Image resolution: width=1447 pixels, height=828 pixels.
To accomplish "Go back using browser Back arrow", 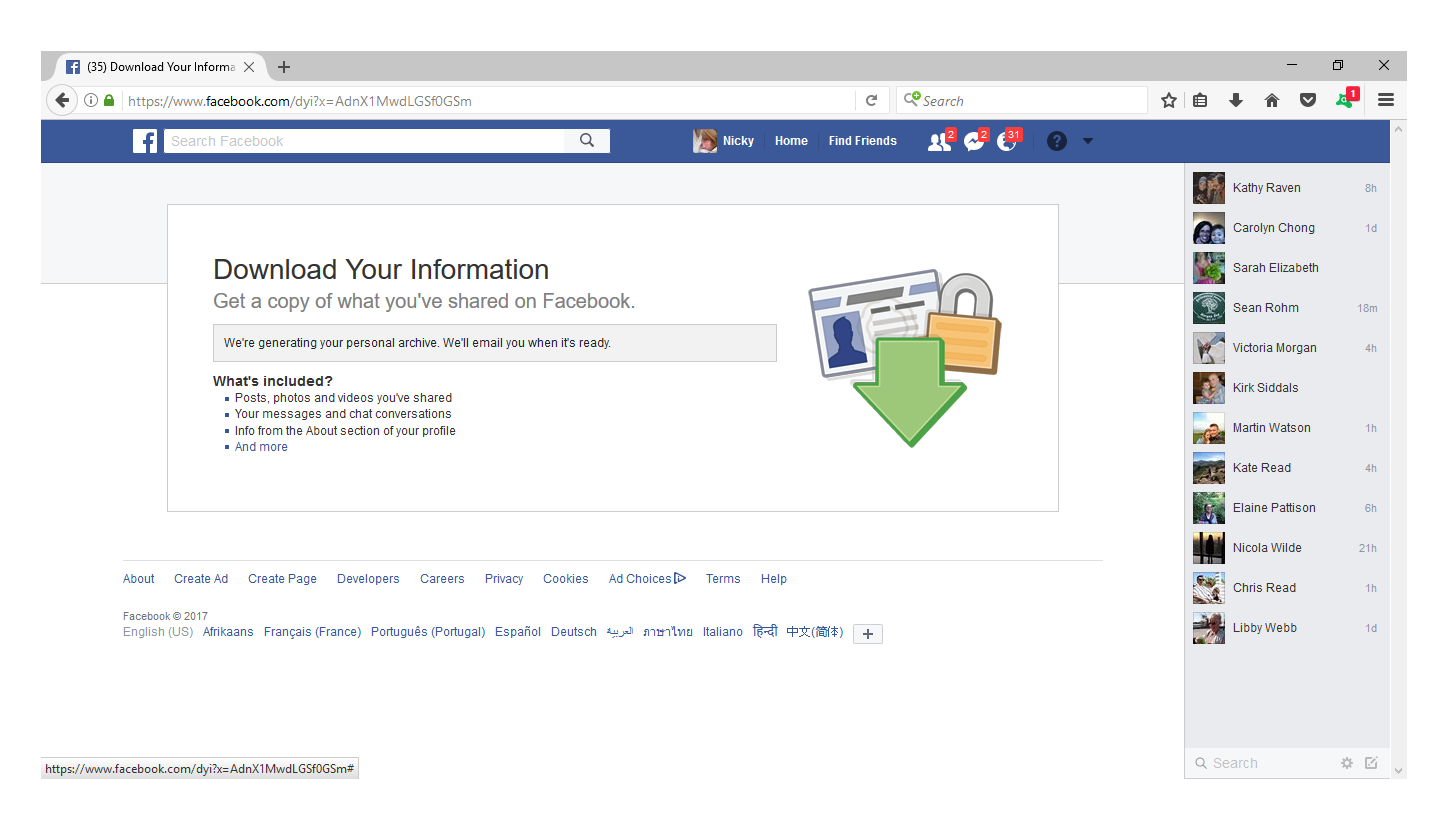I will pos(62,100).
